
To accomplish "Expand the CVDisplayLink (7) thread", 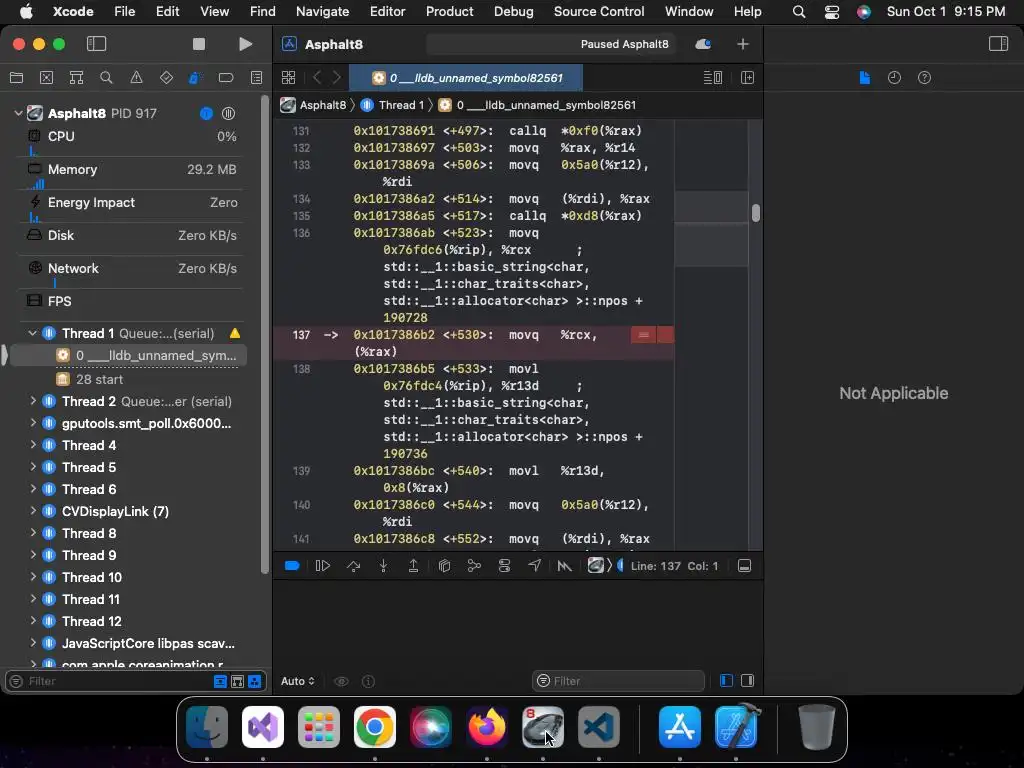I will pyautogui.click(x=33, y=511).
